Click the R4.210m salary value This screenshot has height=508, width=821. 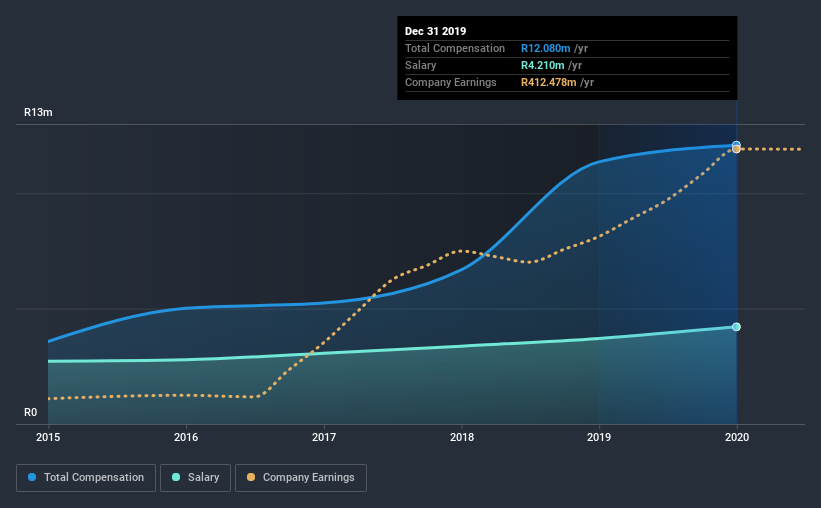click(542, 65)
